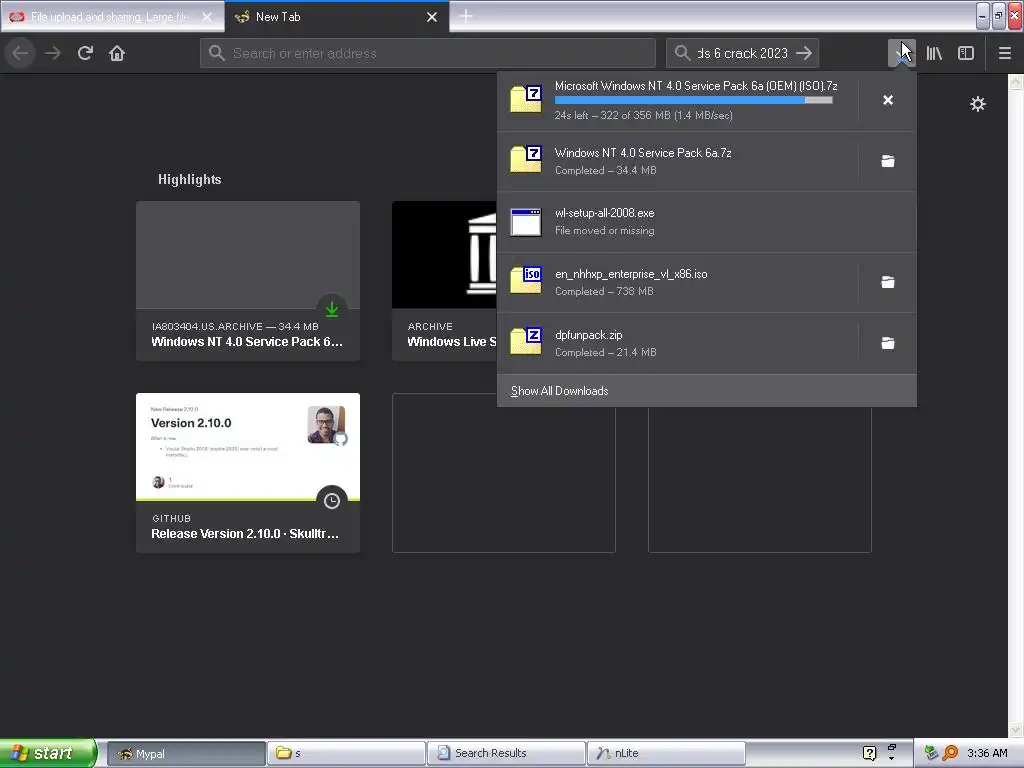Click the magnifier icon in the search box
1024x768 pixels.
[x=682, y=53]
